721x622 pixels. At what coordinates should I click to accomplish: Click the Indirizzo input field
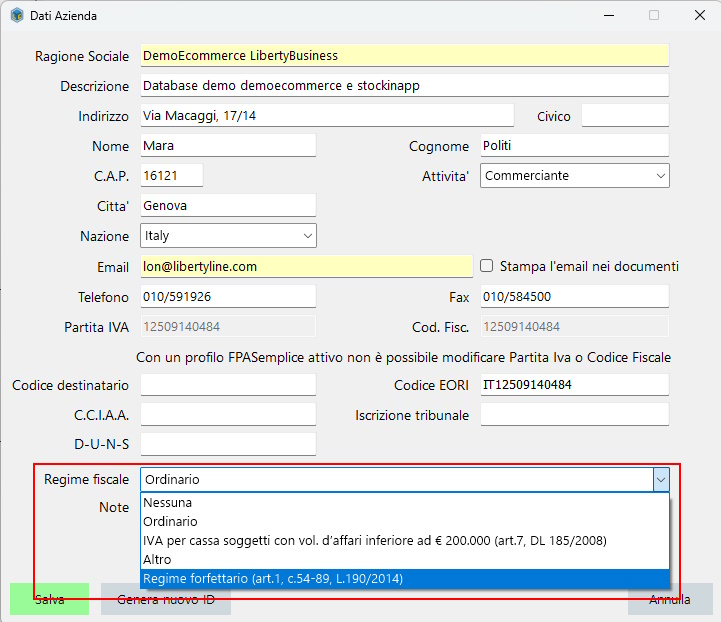coord(327,116)
